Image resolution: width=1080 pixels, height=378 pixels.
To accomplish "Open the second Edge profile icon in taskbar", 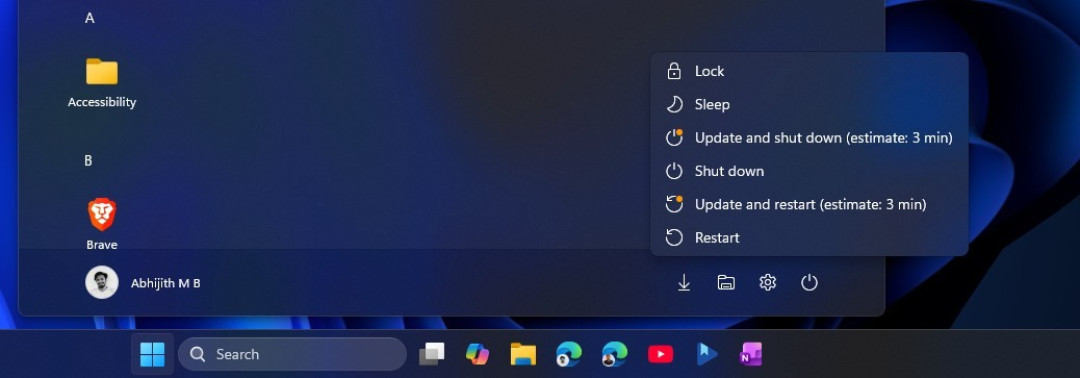I will [x=614, y=355].
